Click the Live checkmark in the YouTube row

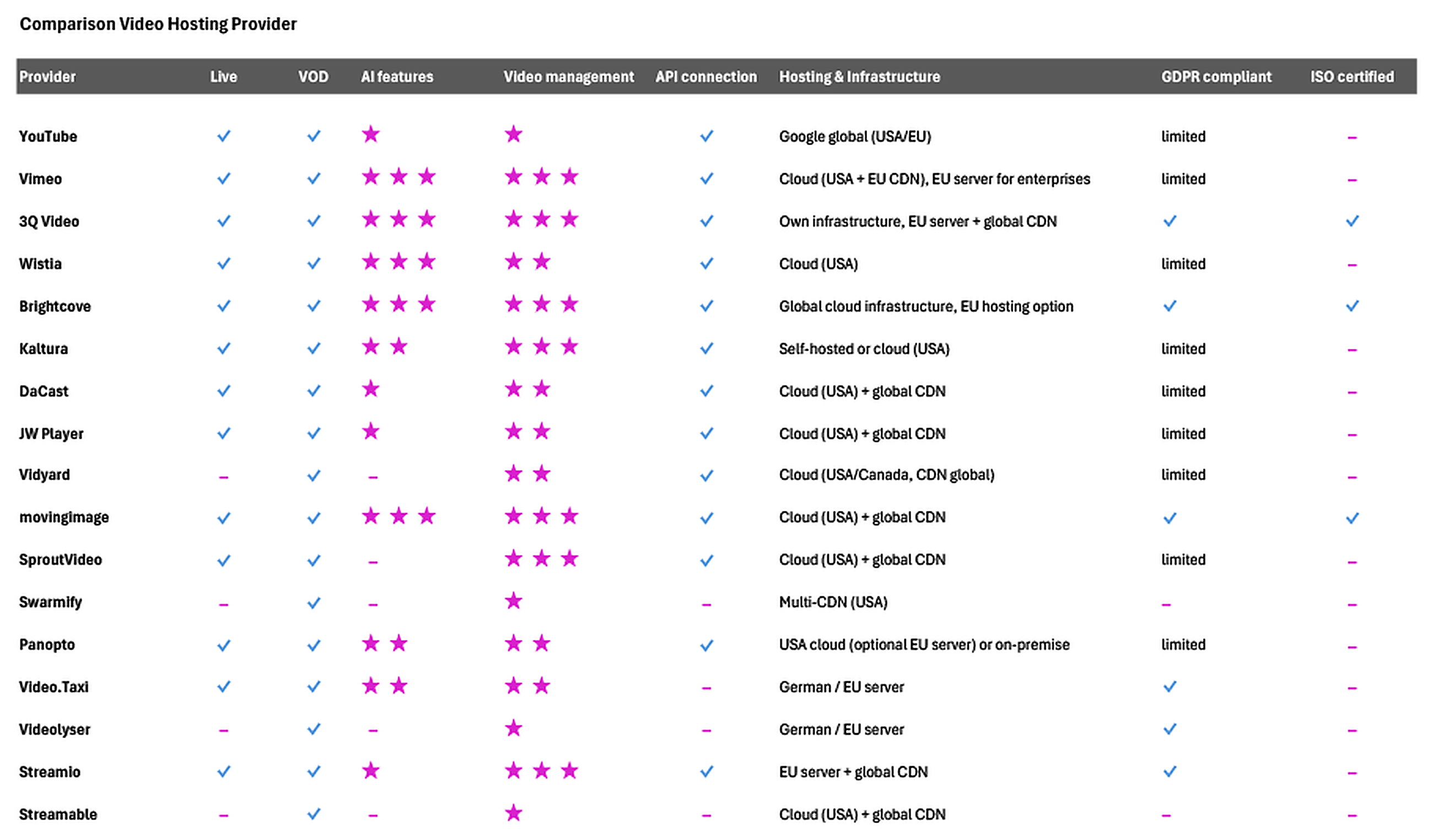pyautogui.click(x=223, y=136)
